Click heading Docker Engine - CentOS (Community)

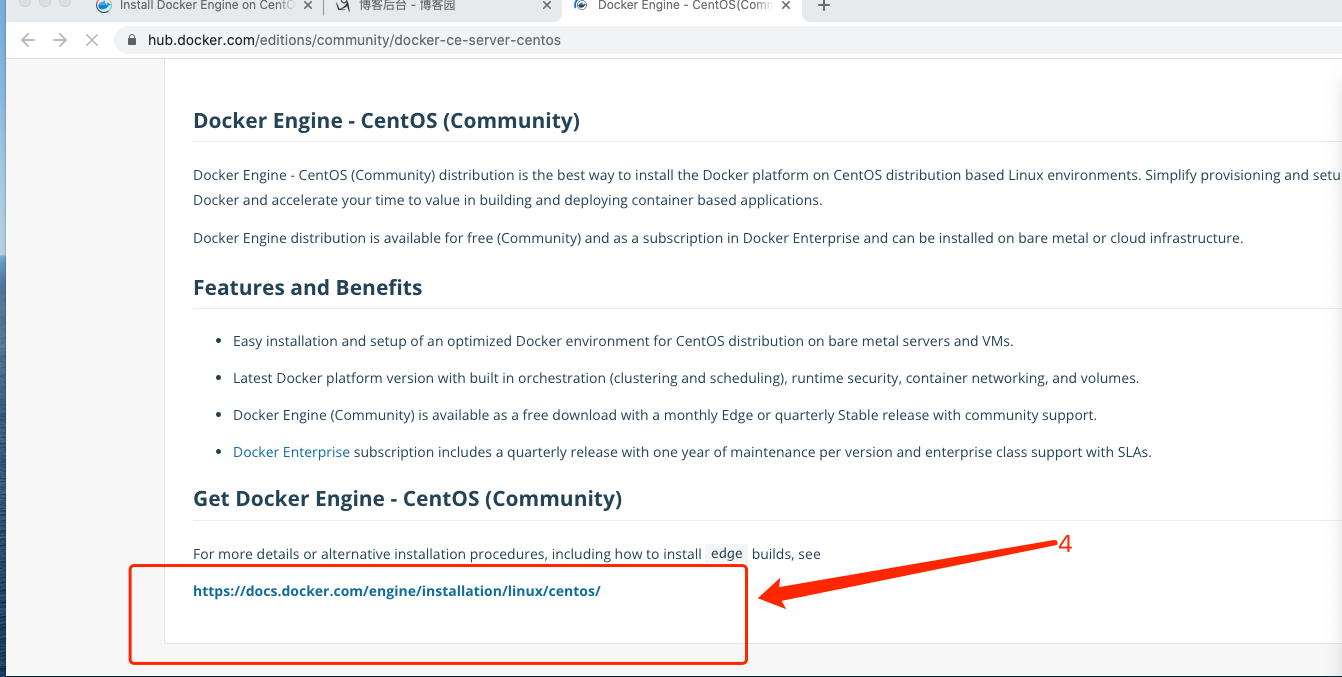point(386,121)
